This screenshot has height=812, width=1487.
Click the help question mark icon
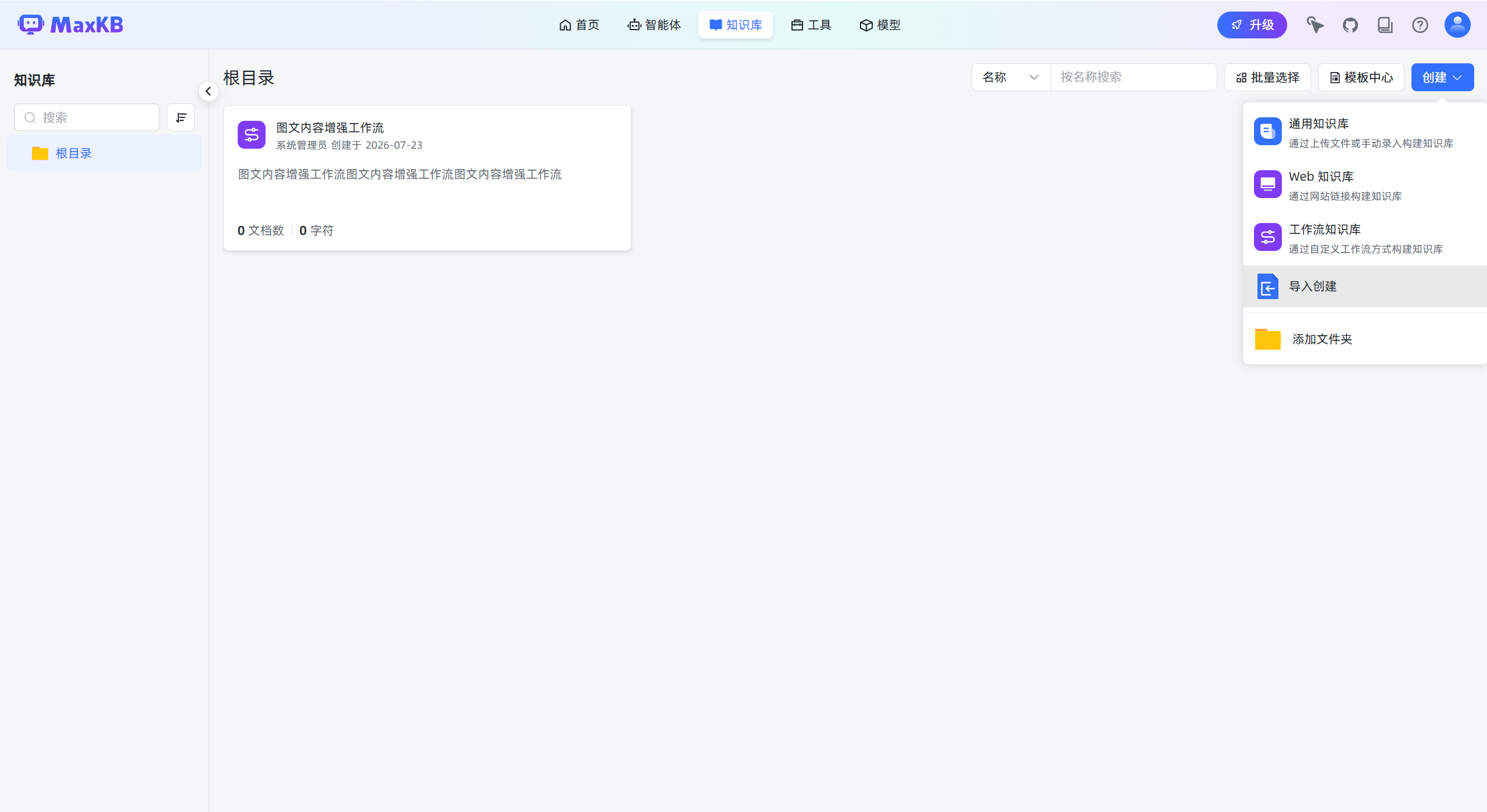click(1420, 25)
